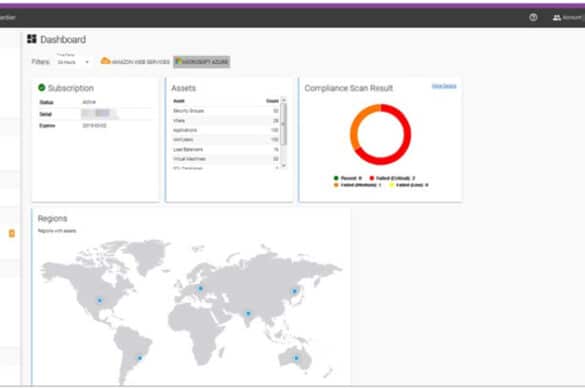Click the orange icon in left sidebar

click(12, 234)
